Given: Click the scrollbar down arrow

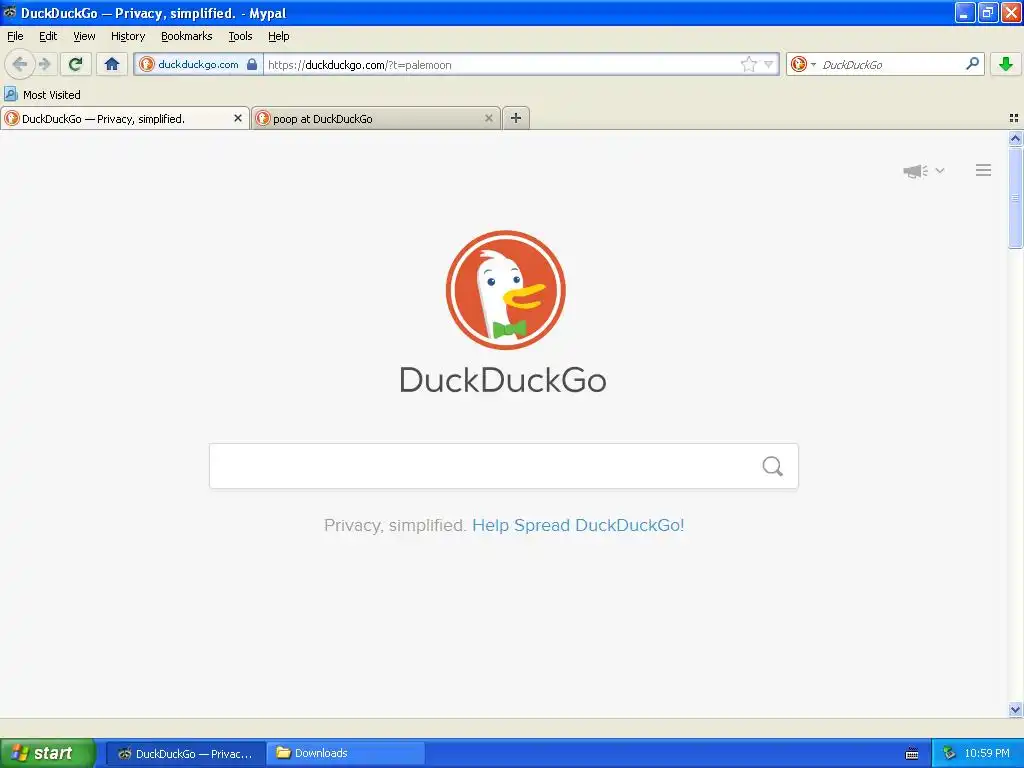Looking at the screenshot, I should tap(1015, 709).
